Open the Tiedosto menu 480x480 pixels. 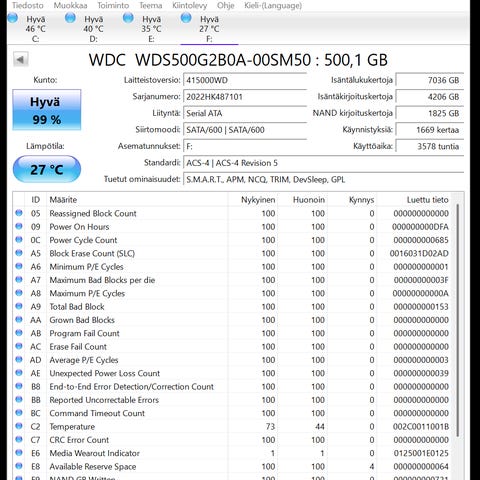(28, 5)
